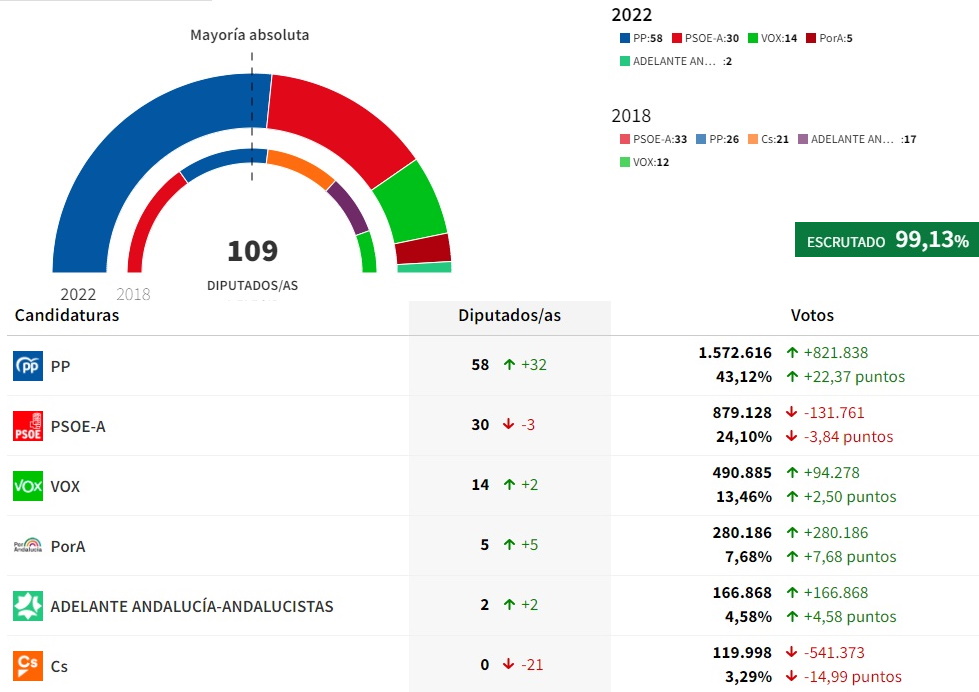979x692 pixels.
Task: Click the blue PP:58 legend swatch
Action: pos(625,38)
